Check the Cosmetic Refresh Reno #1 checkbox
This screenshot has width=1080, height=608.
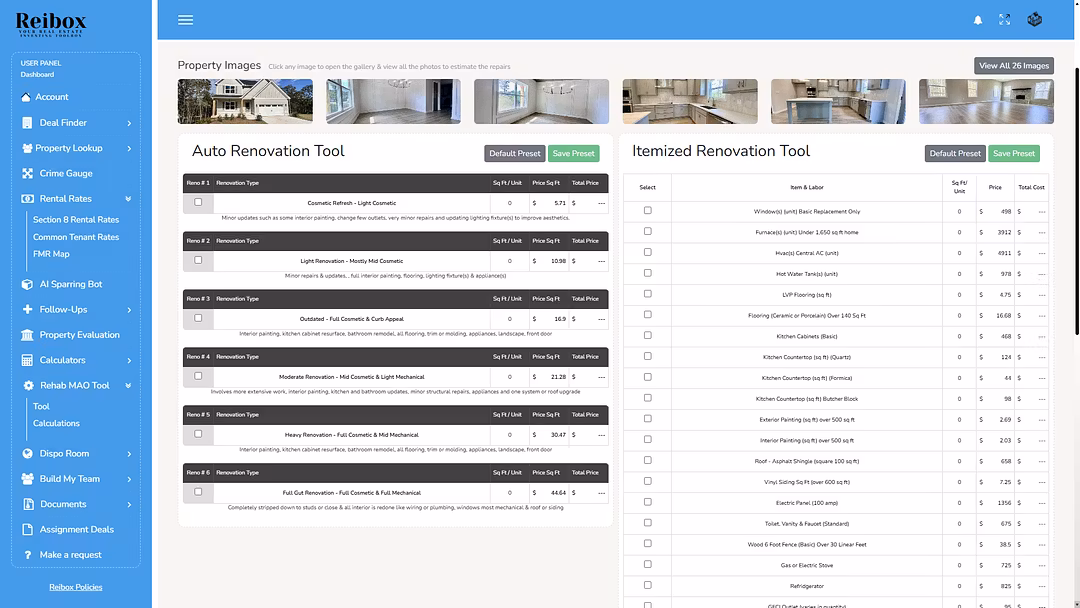tap(198, 202)
